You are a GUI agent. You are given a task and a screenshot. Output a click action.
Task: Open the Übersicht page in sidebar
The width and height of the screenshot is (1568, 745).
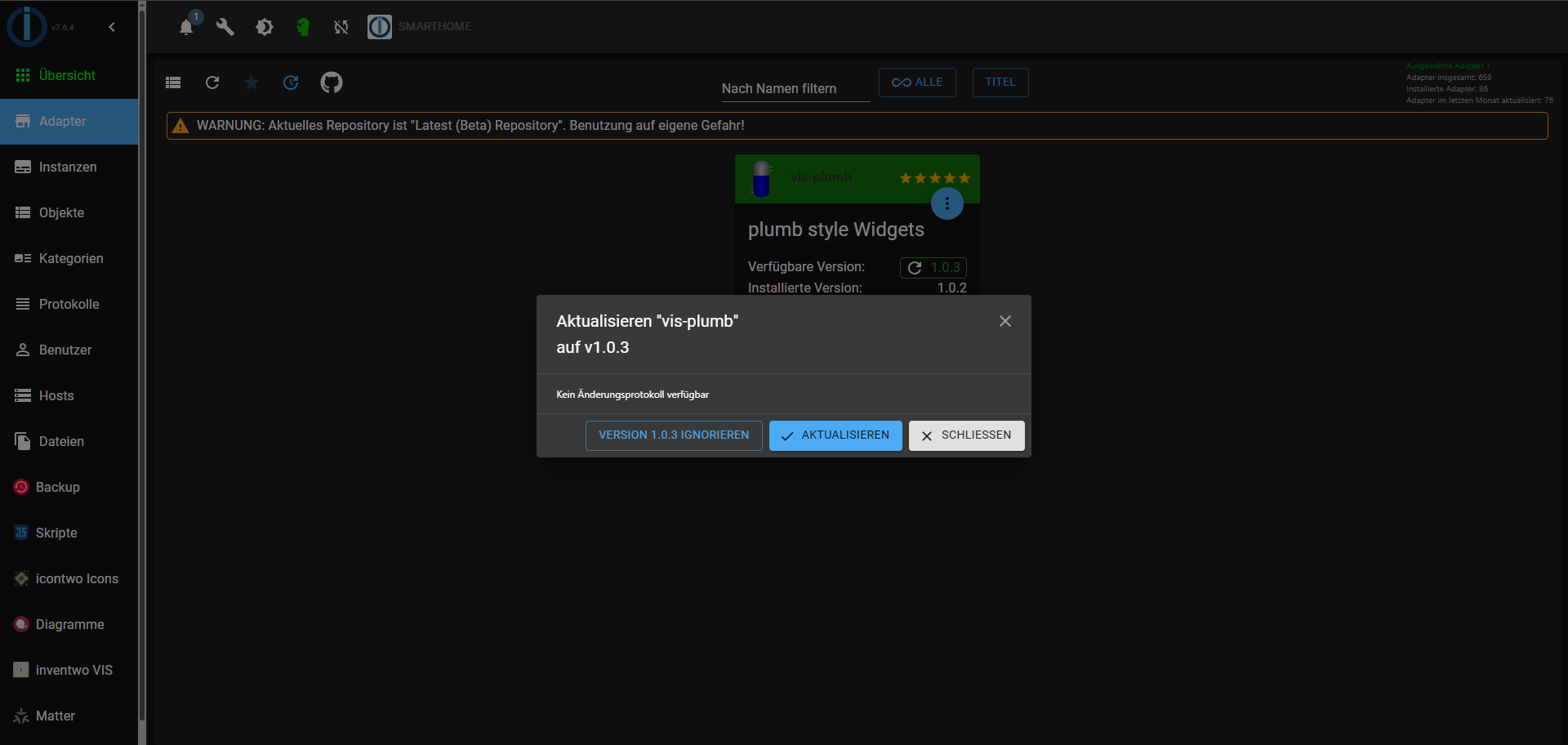click(x=69, y=75)
